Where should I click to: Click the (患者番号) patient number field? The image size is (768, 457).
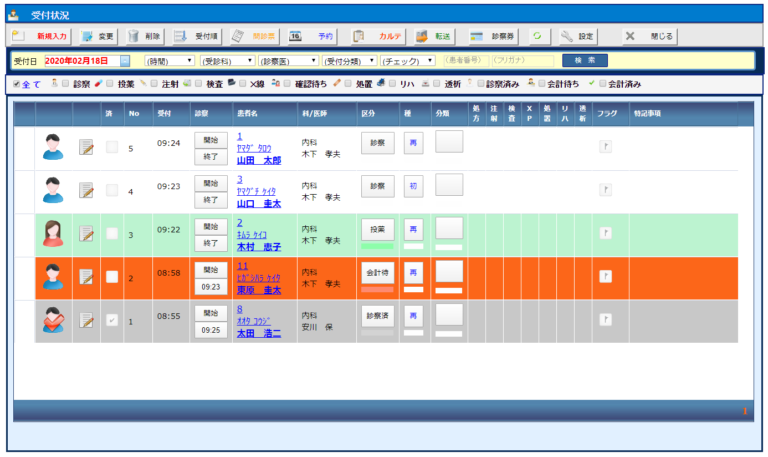pos(466,61)
